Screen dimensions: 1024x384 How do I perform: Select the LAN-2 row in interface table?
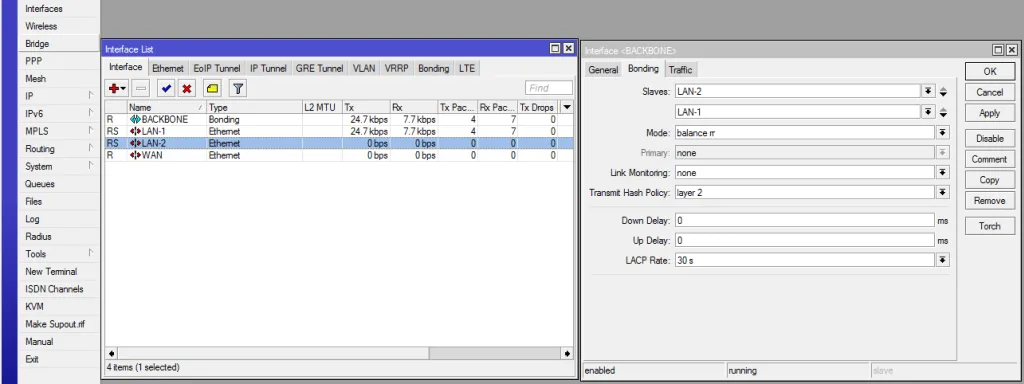pos(338,143)
